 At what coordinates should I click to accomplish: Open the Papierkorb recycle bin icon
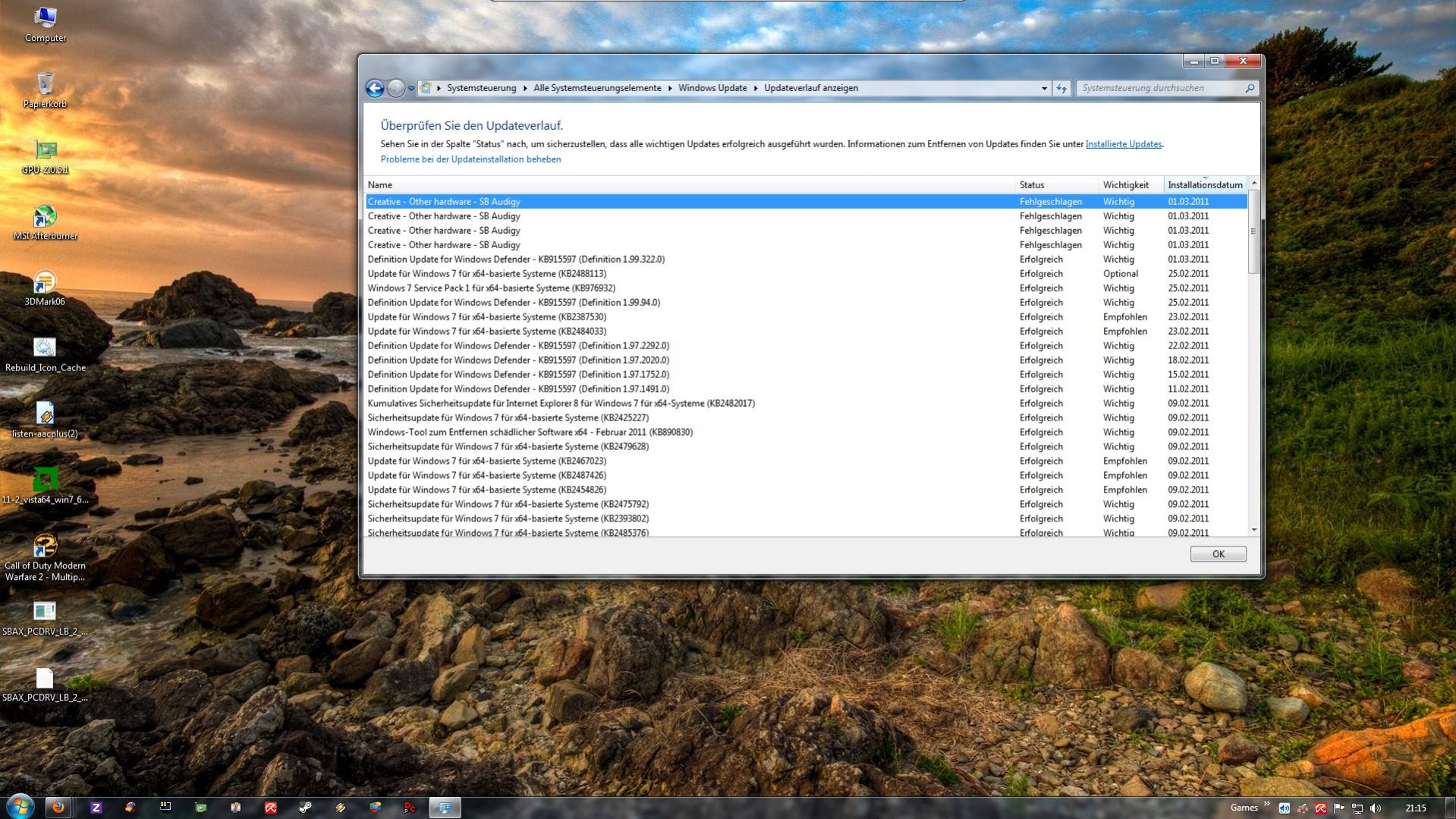point(46,90)
